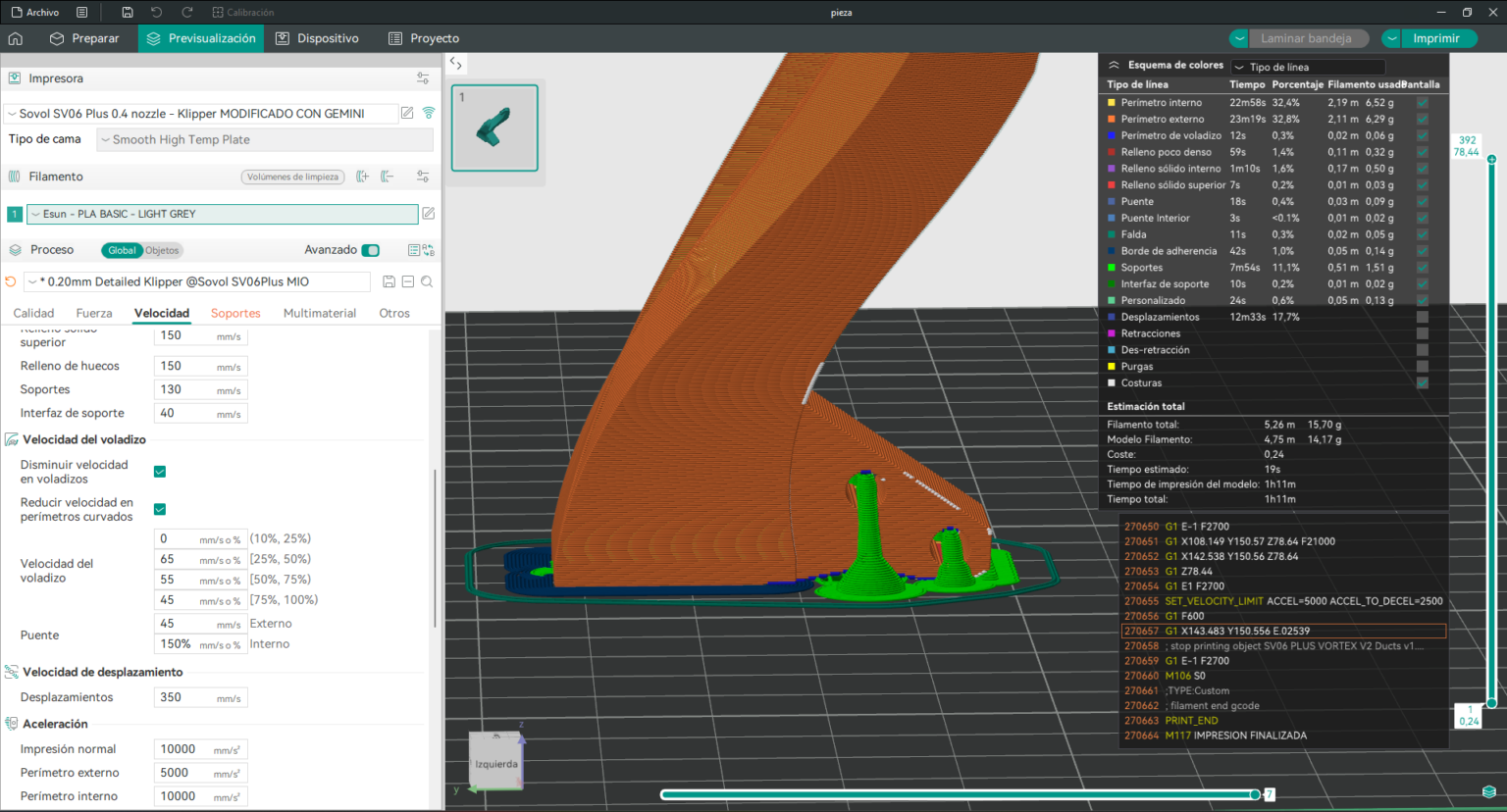
Task: Edit the Esun PLA filament preset icon
Action: [x=428, y=213]
